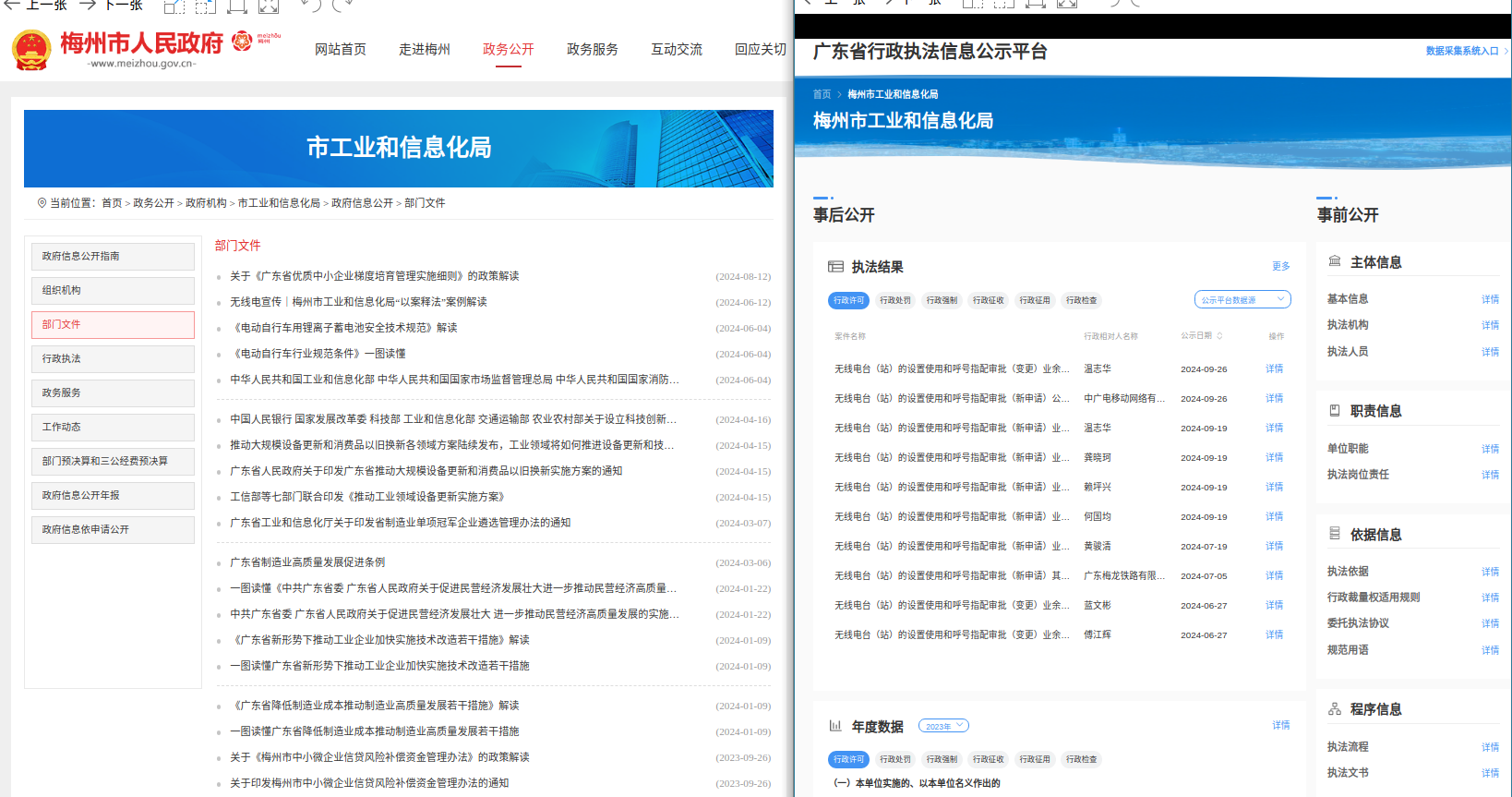
Task: Open 详情 for 单位职能
Action: point(1491,449)
